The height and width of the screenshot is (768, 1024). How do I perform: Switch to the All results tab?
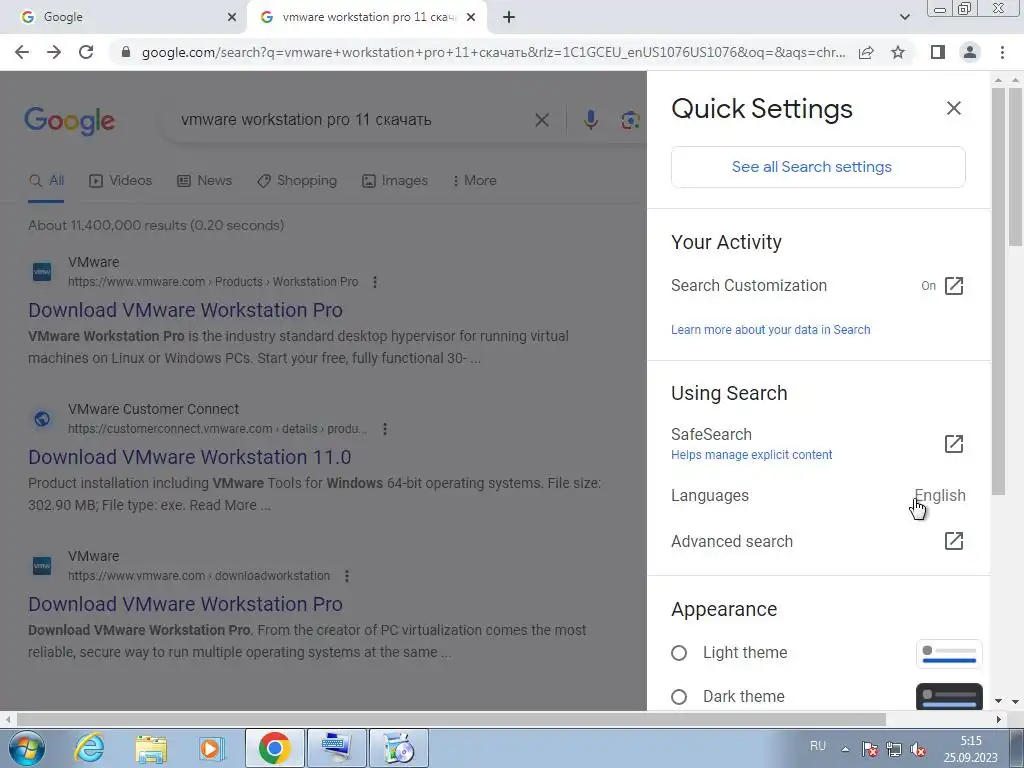[x=46, y=181]
